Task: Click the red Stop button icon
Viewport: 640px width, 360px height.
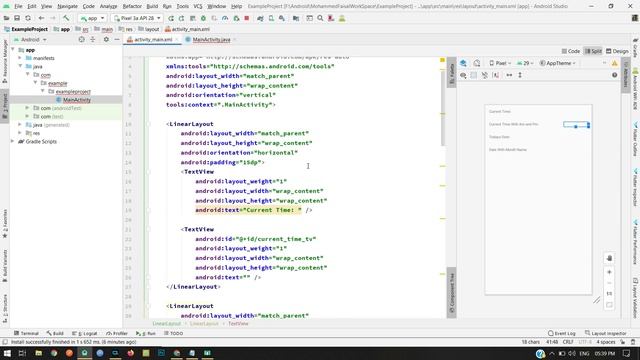Action: (247, 18)
